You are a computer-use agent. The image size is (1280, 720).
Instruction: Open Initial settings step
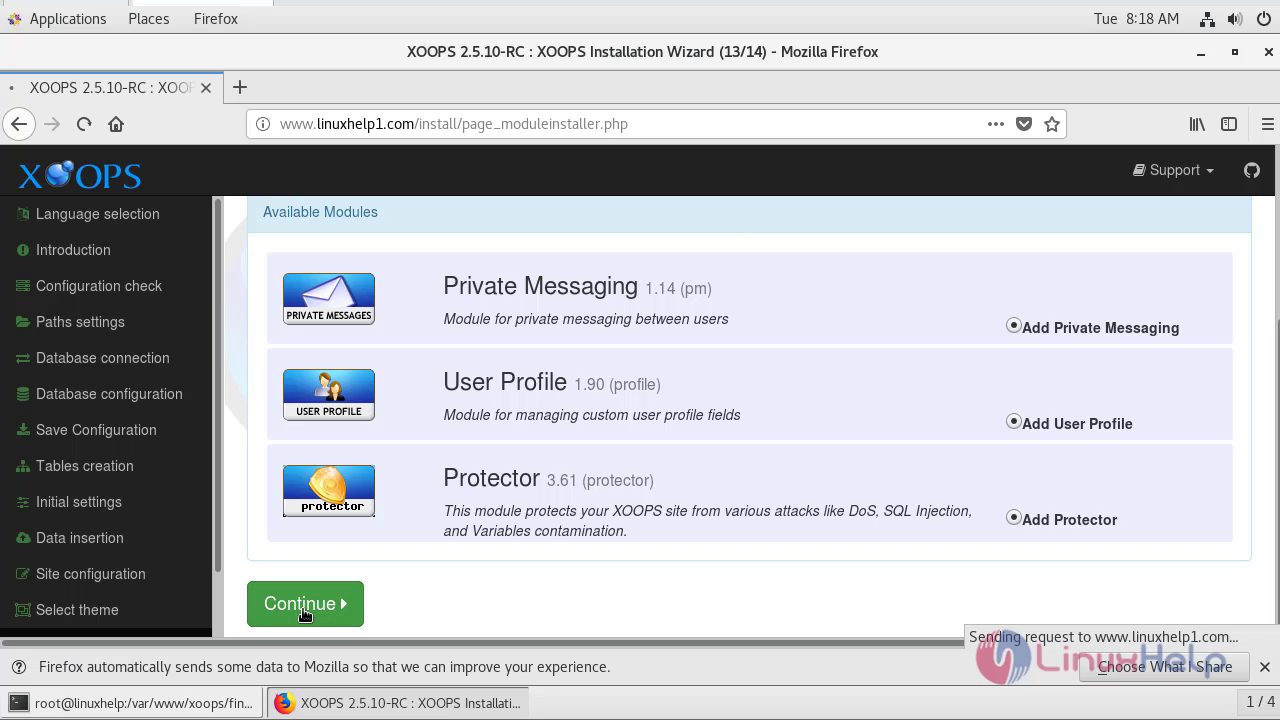(x=78, y=502)
